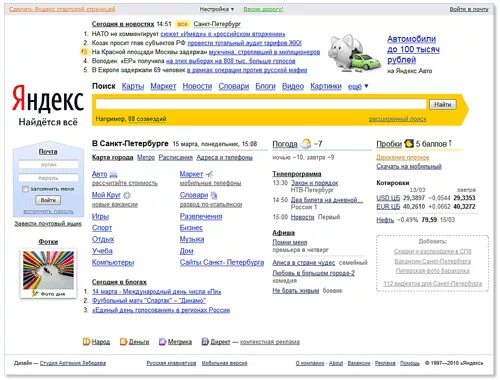Open the Футбольный матч Спартак–Динамо blog link
The image size is (500, 380).
pyautogui.click(x=149, y=301)
